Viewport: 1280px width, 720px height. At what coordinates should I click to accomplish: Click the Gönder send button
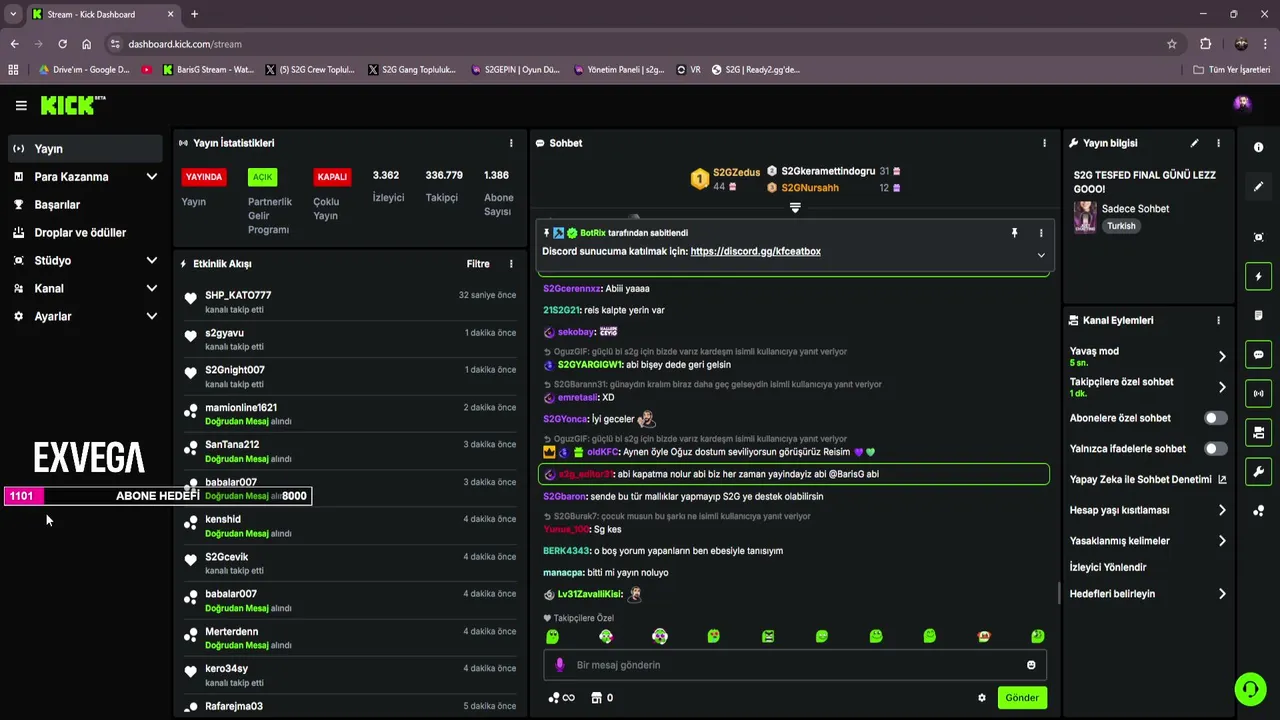(1022, 698)
